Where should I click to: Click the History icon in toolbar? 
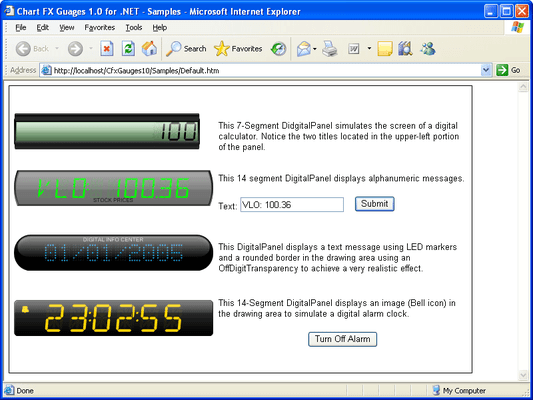tap(278, 49)
